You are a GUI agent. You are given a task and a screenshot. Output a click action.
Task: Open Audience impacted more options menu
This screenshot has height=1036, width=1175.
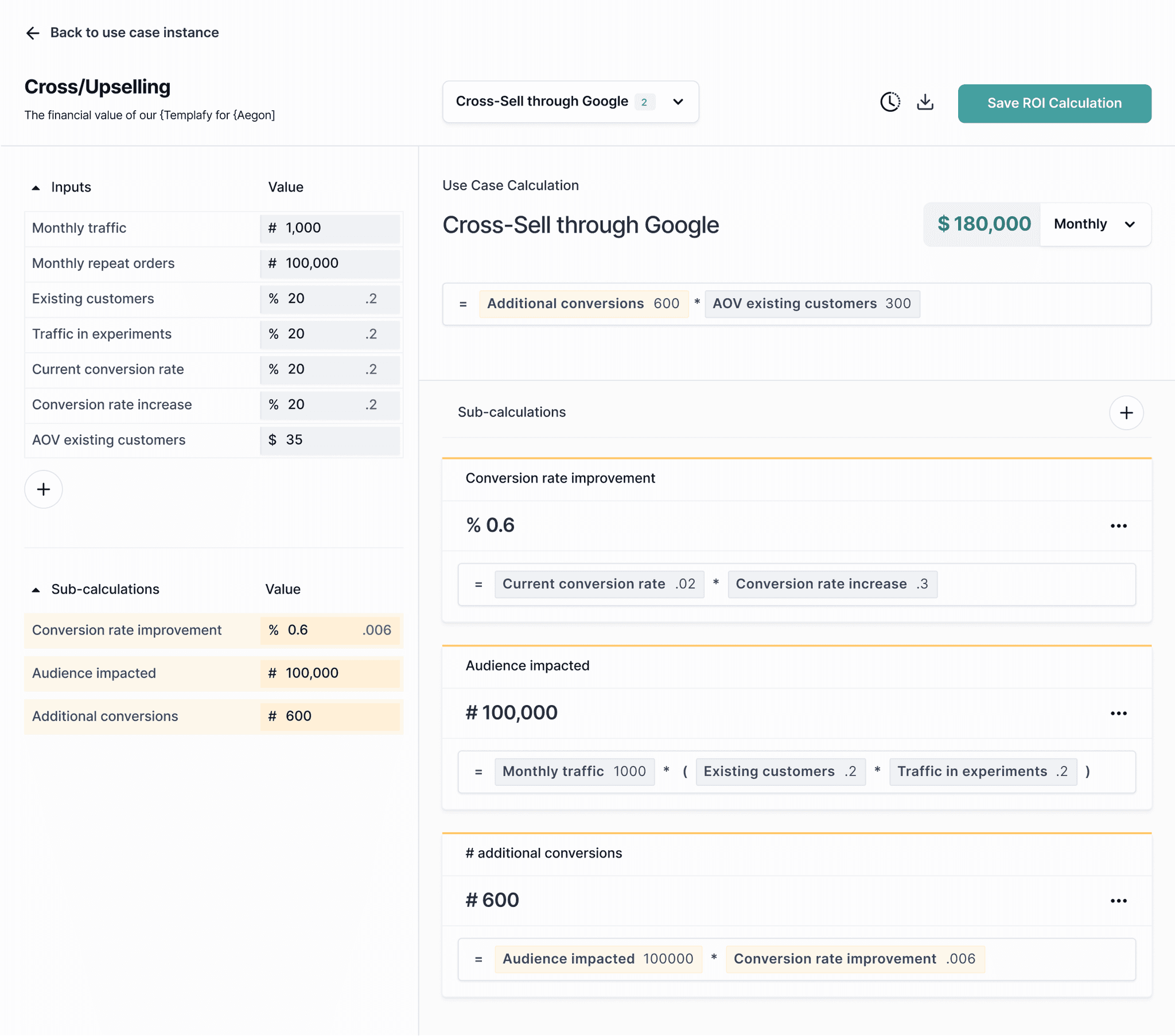click(1118, 714)
